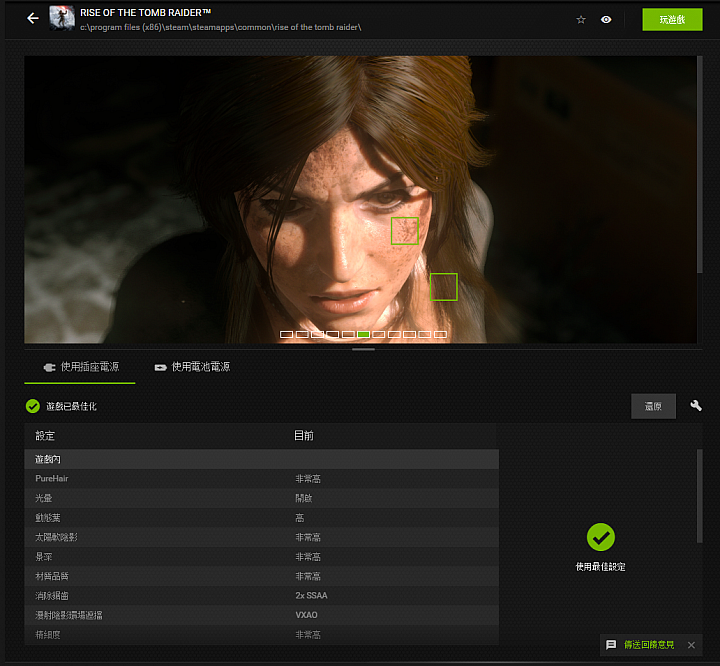Select the first screenshot indicator box
The width and height of the screenshot is (720, 666).
point(287,334)
